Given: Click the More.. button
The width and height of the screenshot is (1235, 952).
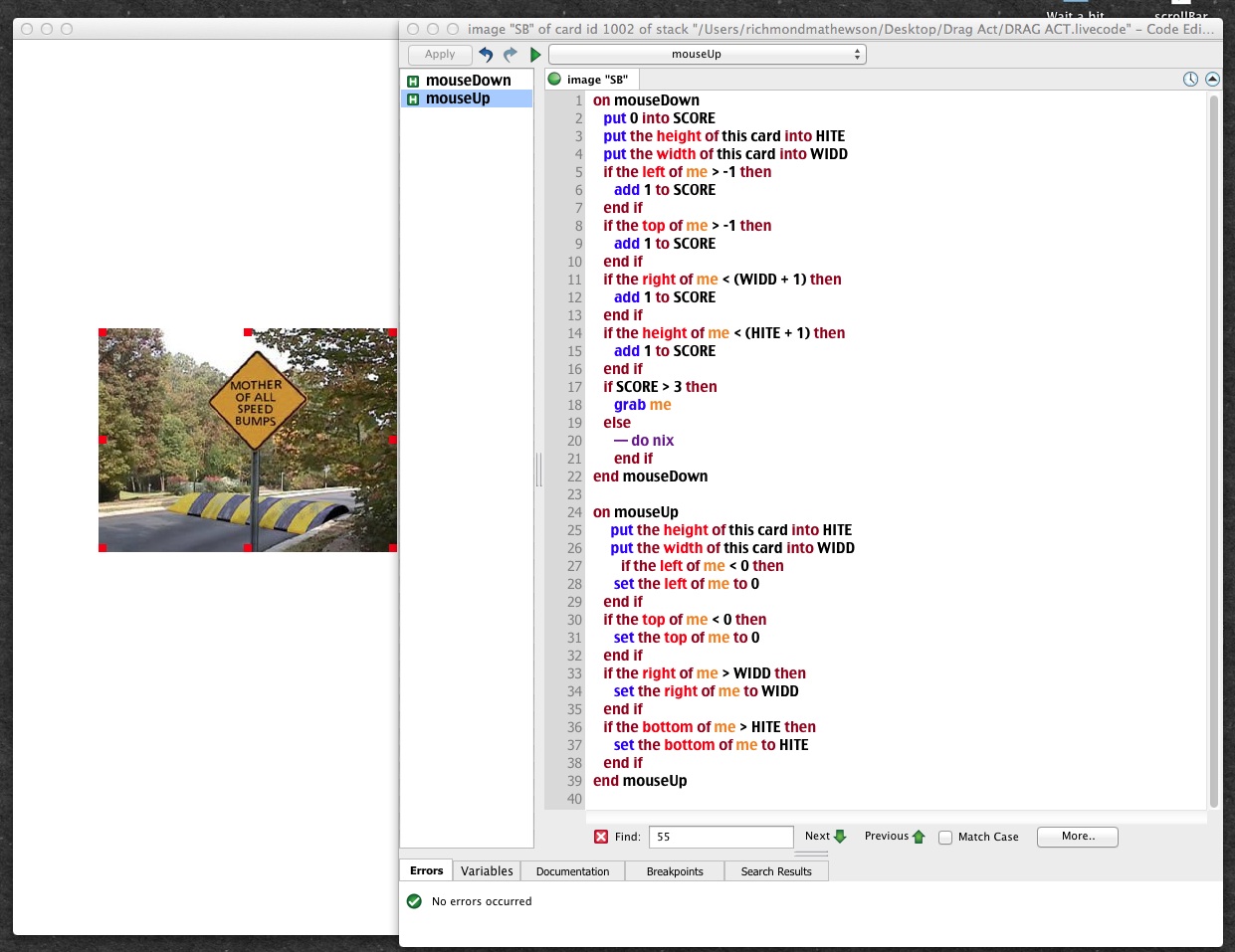Looking at the screenshot, I should tap(1077, 837).
